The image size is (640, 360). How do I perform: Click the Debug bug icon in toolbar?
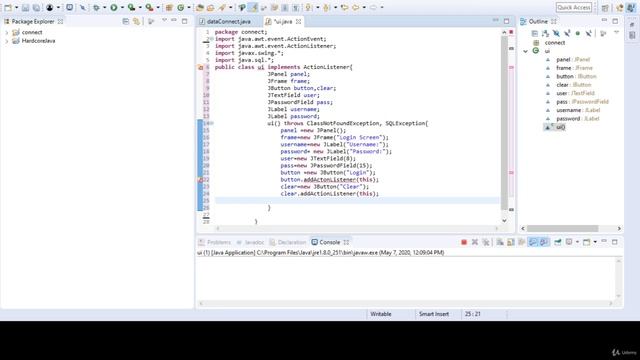[x=96, y=7]
